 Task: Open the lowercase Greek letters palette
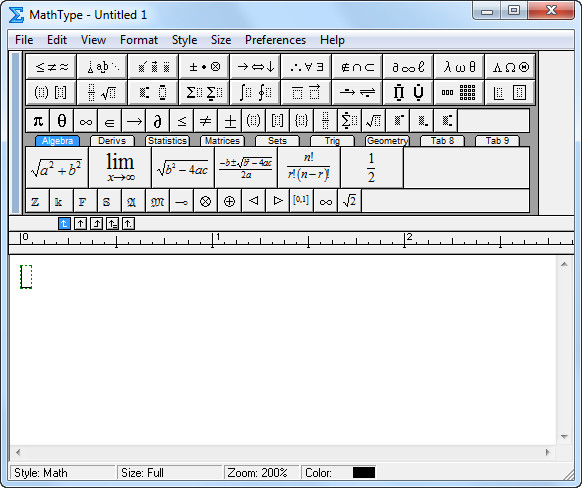459,67
